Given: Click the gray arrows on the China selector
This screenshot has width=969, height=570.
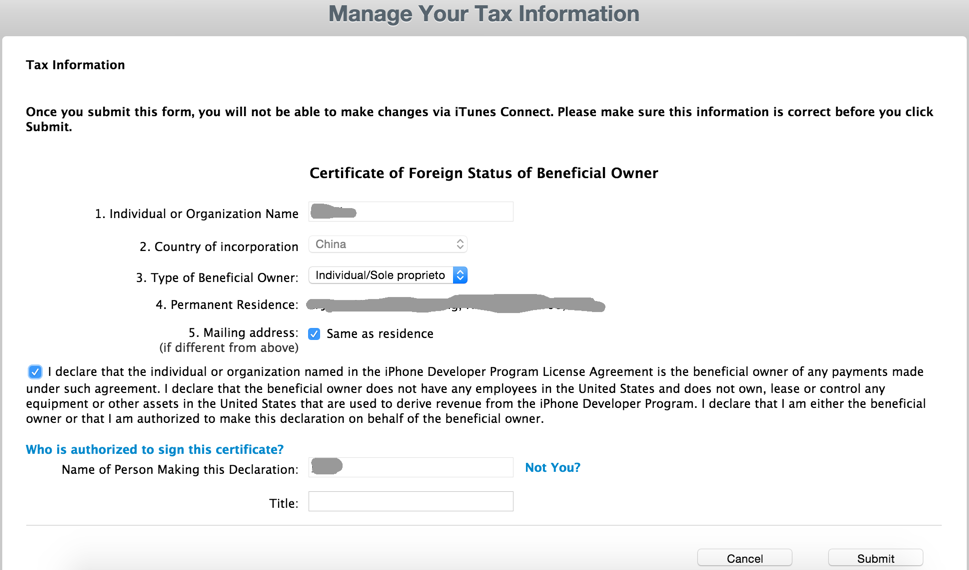Looking at the screenshot, I should (460, 244).
